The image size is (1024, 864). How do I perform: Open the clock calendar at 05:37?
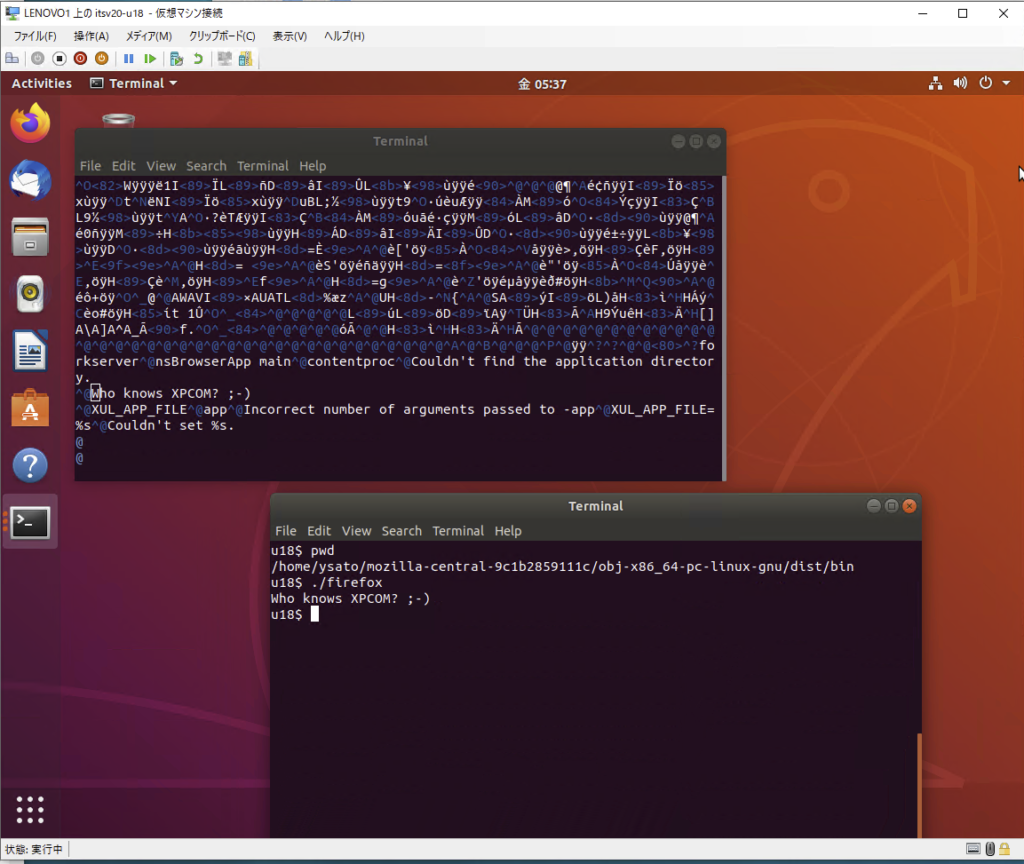click(542, 84)
